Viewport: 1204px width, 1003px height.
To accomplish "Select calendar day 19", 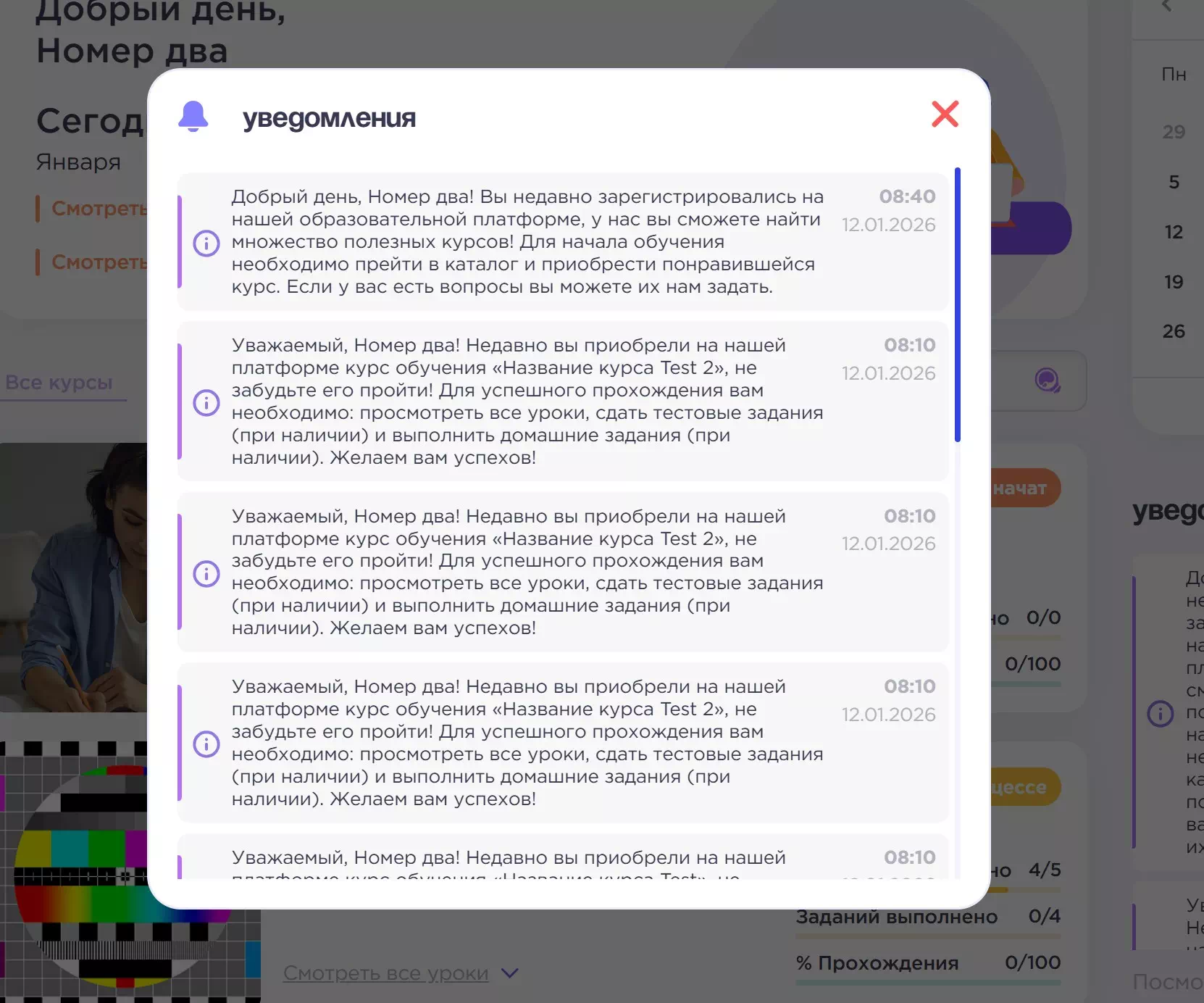I will point(1174,282).
